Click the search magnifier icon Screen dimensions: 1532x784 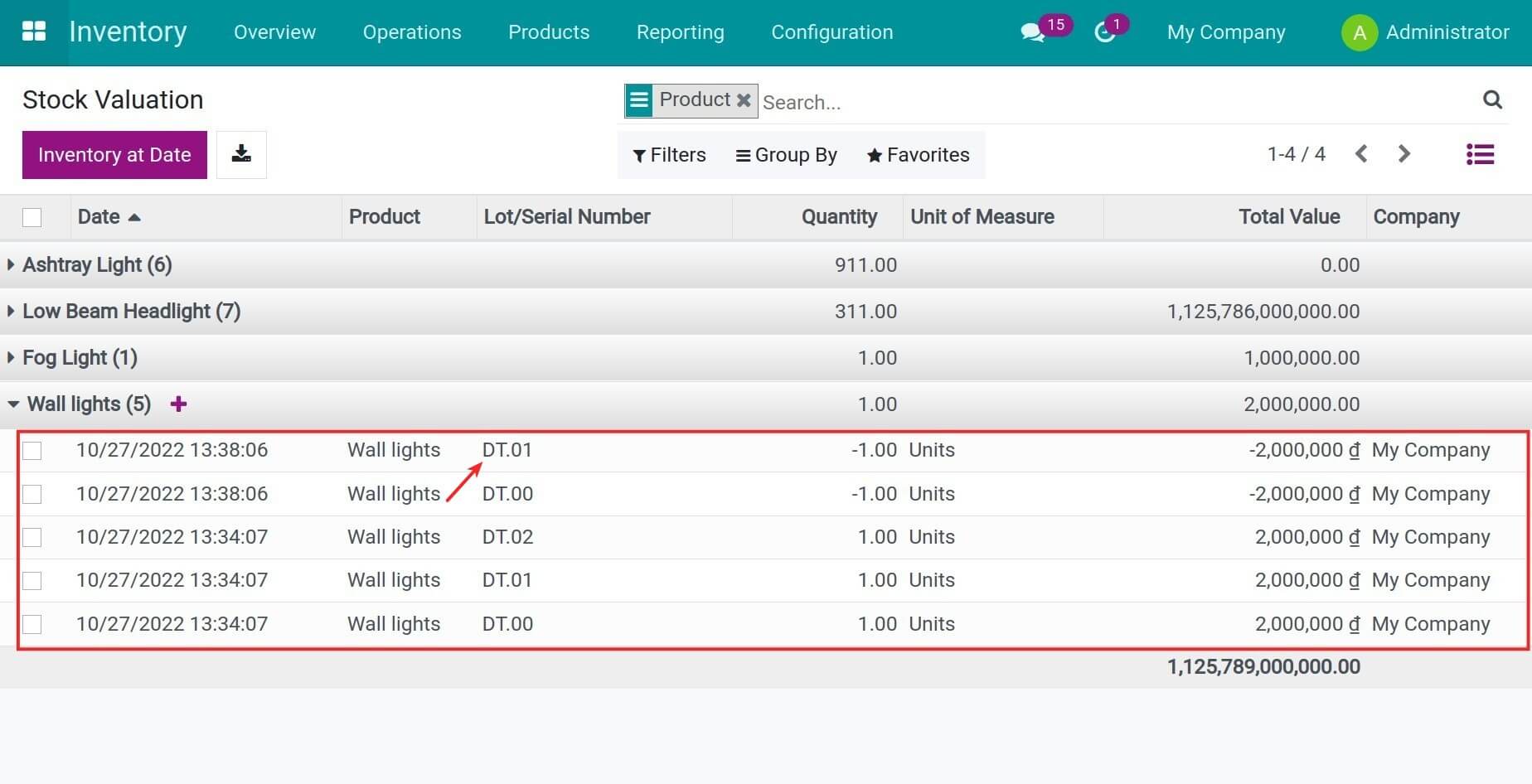(1492, 99)
